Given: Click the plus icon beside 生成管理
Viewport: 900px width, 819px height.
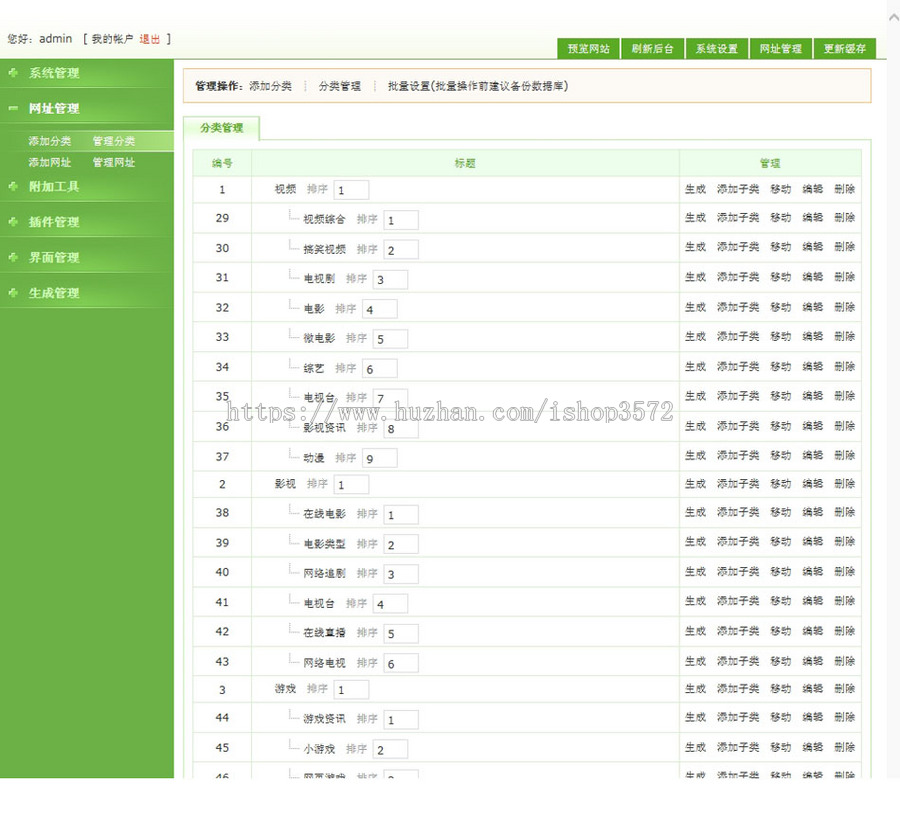Looking at the screenshot, I should (13, 293).
